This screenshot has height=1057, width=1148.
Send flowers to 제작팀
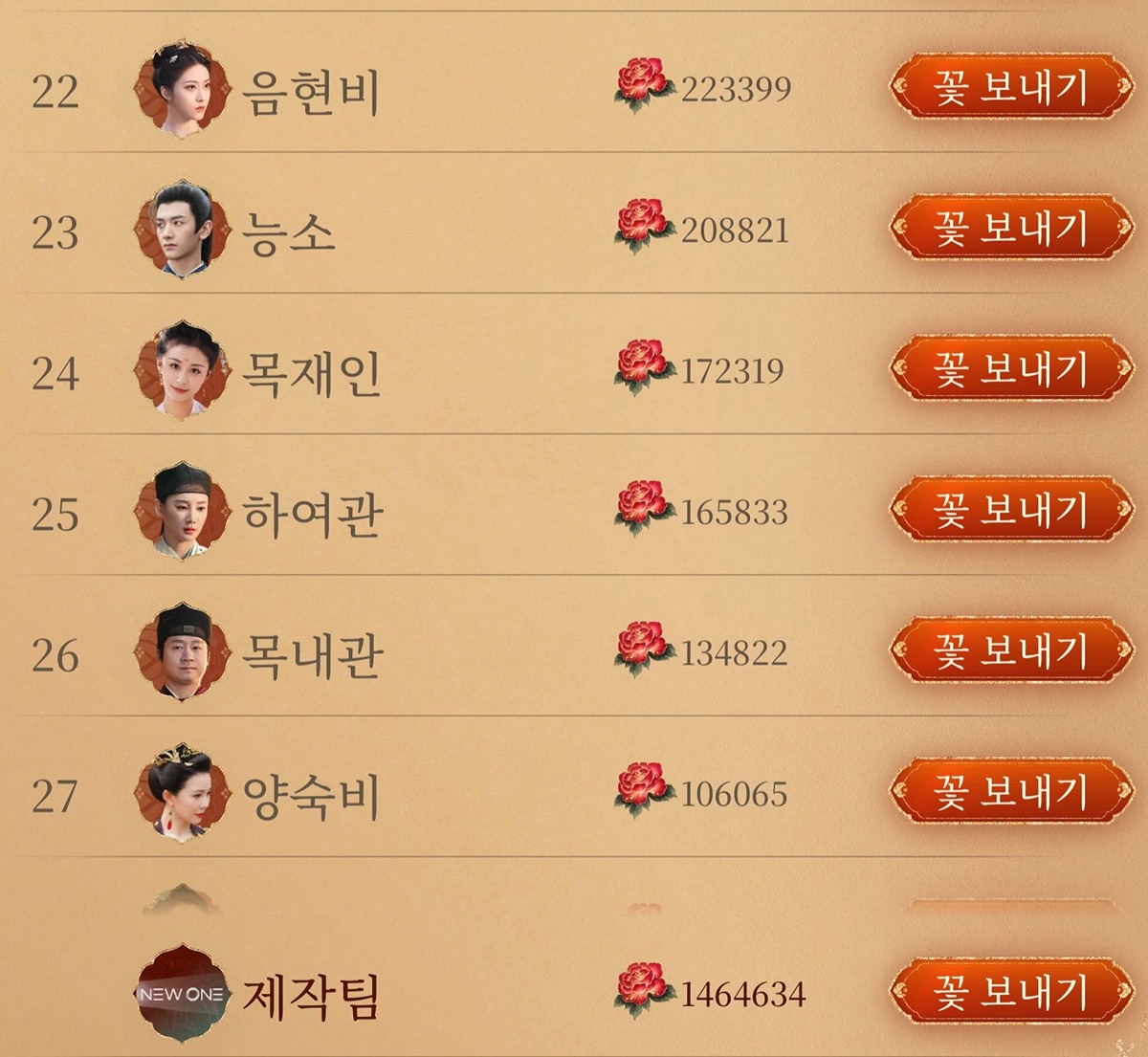(x=1012, y=991)
